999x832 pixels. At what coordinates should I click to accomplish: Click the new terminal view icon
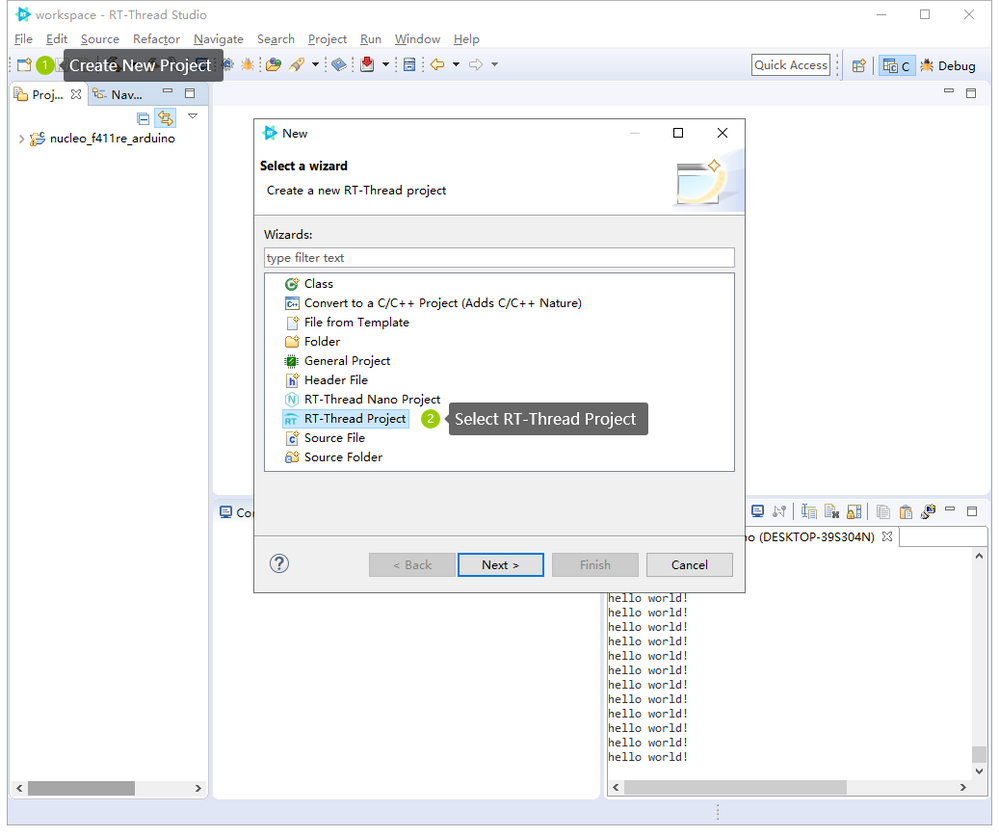928,512
